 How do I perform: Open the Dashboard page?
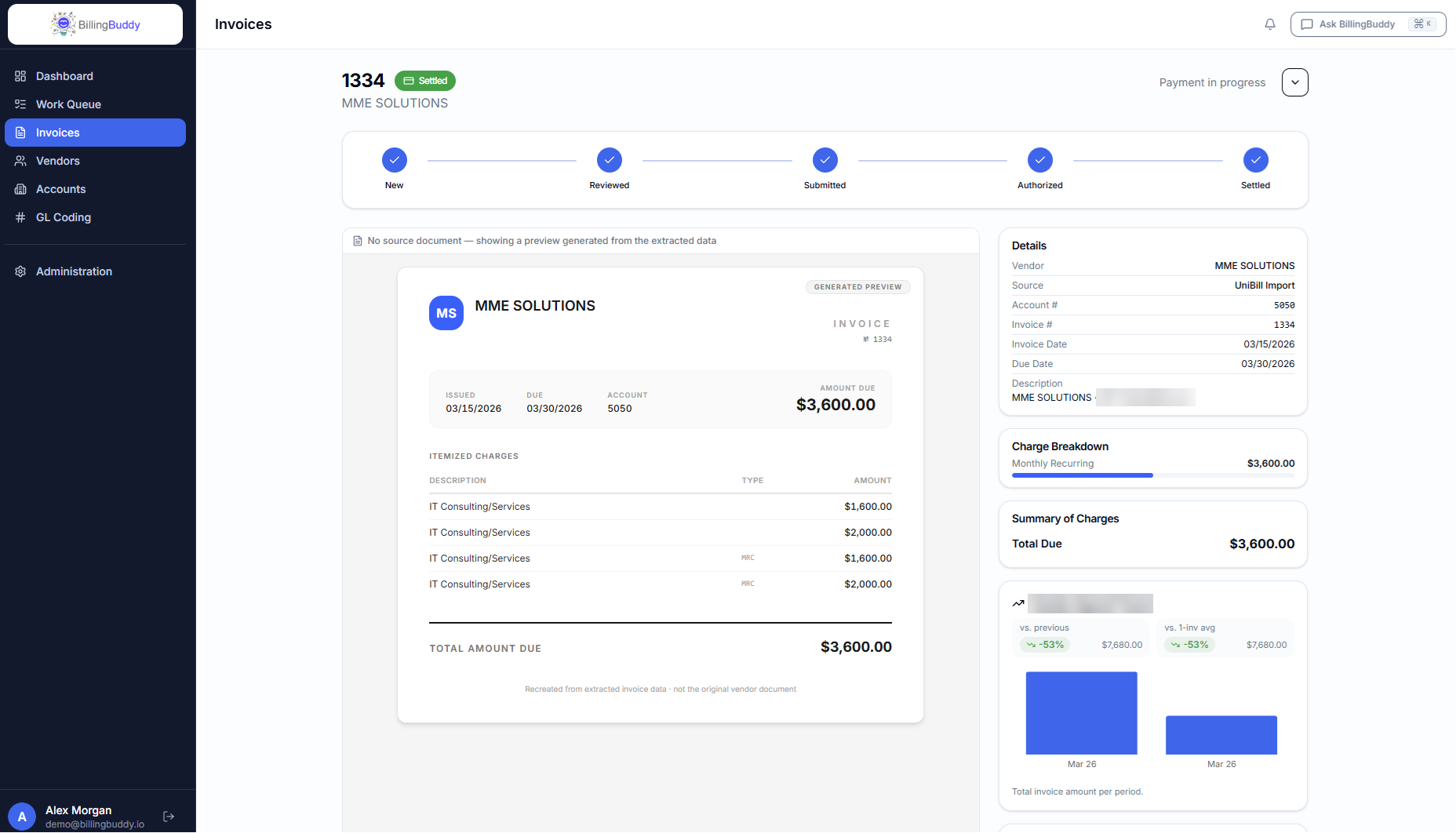[x=95, y=76]
